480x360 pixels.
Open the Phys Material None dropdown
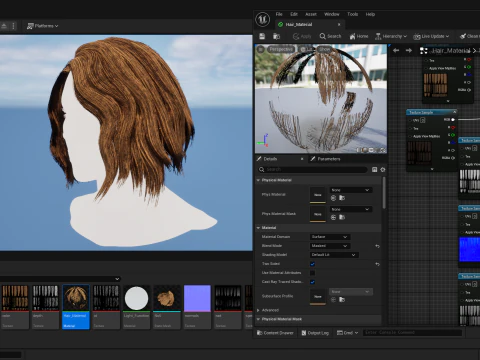pyautogui.click(x=351, y=190)
